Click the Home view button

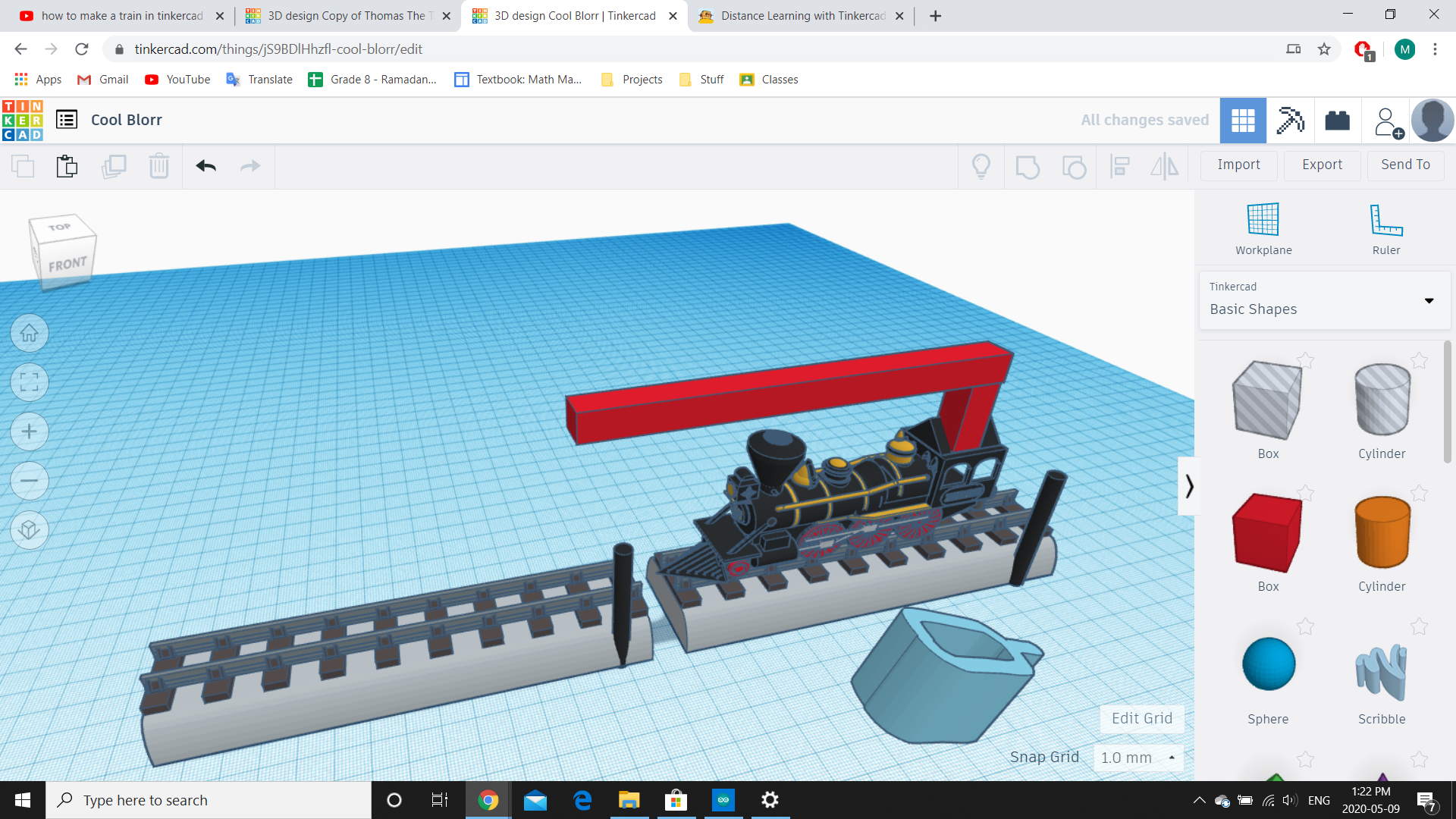pos(30,333)
